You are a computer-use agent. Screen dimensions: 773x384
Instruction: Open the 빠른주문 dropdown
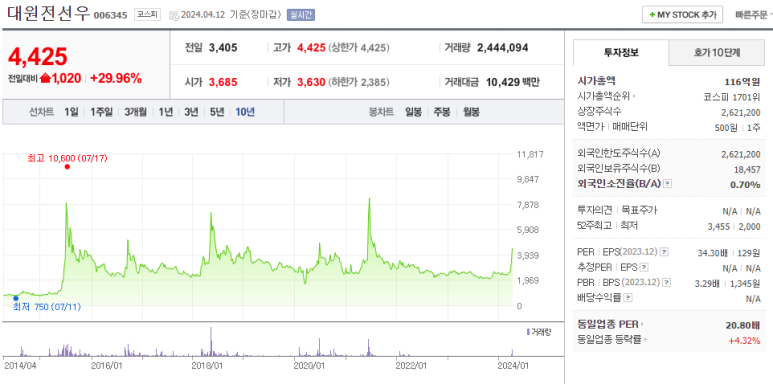point(753,15)
